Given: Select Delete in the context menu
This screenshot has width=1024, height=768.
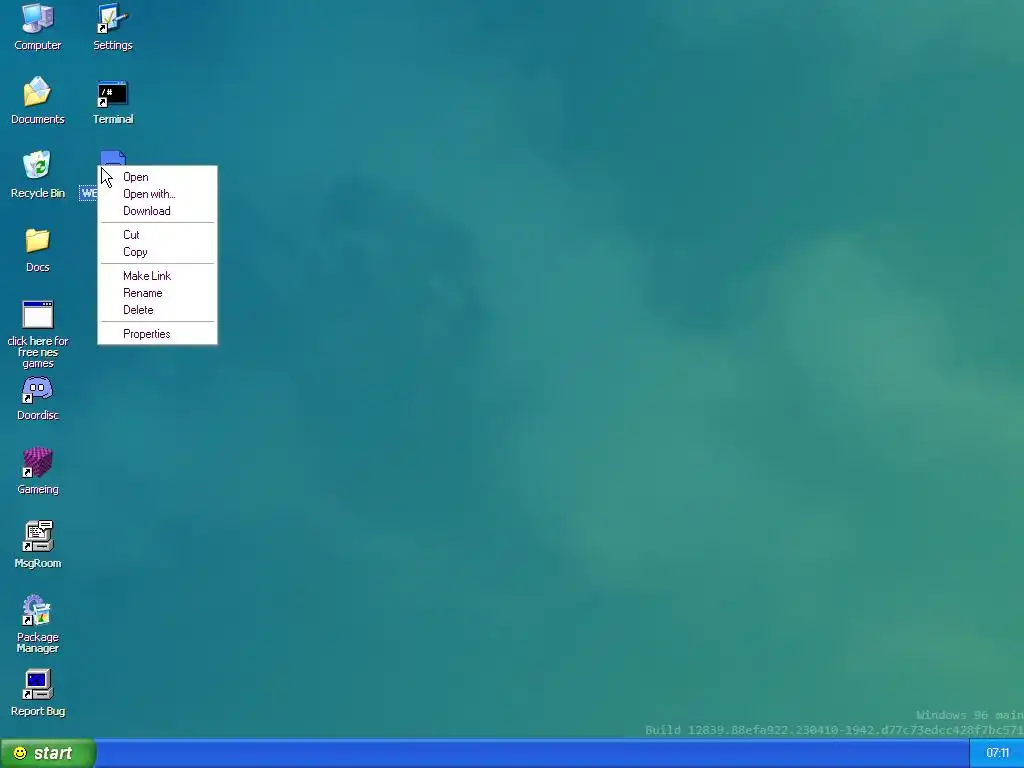Looking at the screenshot, I should point(157,310).
